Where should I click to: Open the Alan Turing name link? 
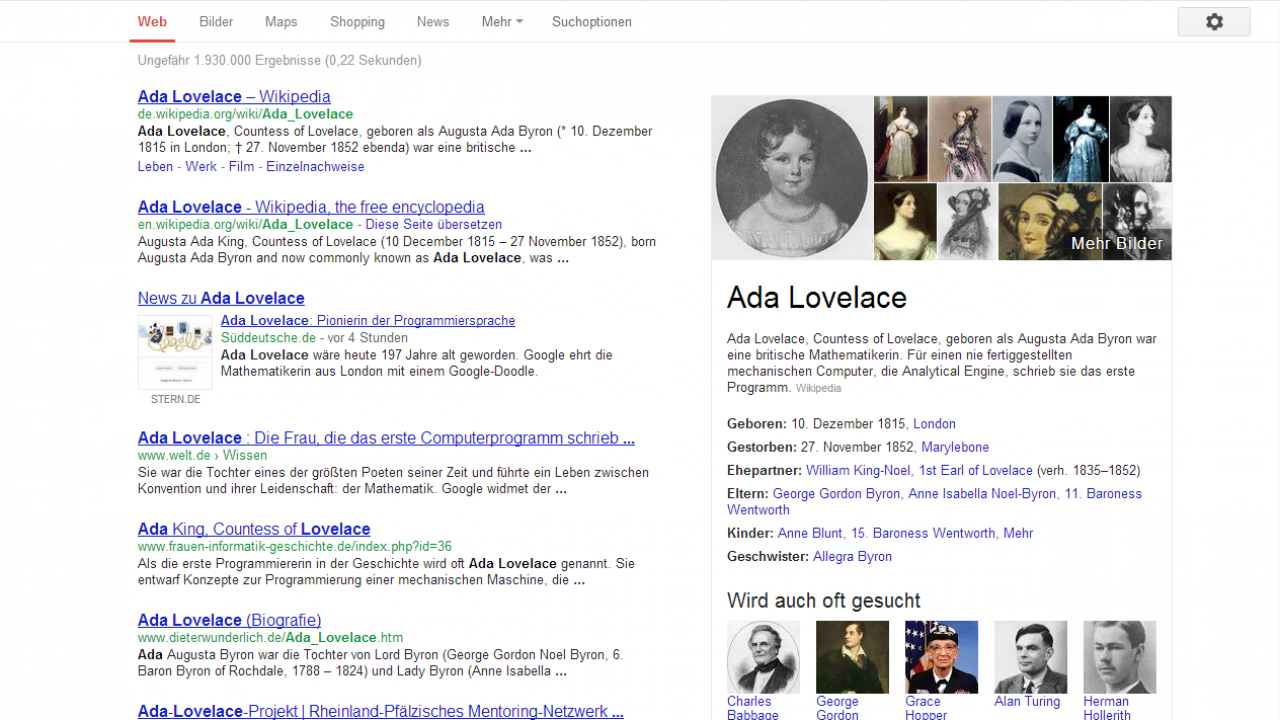(1027, 702)
